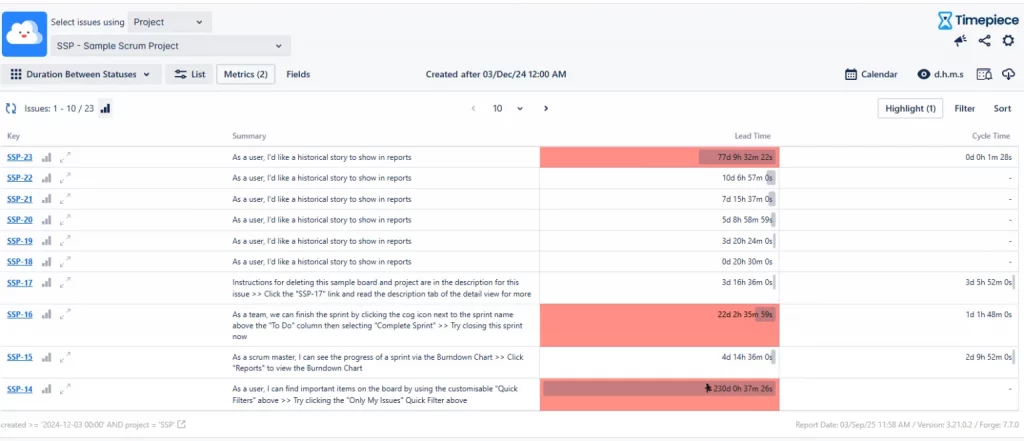
Task: Click the megaphone announcements icon
Action: [961, 41]
